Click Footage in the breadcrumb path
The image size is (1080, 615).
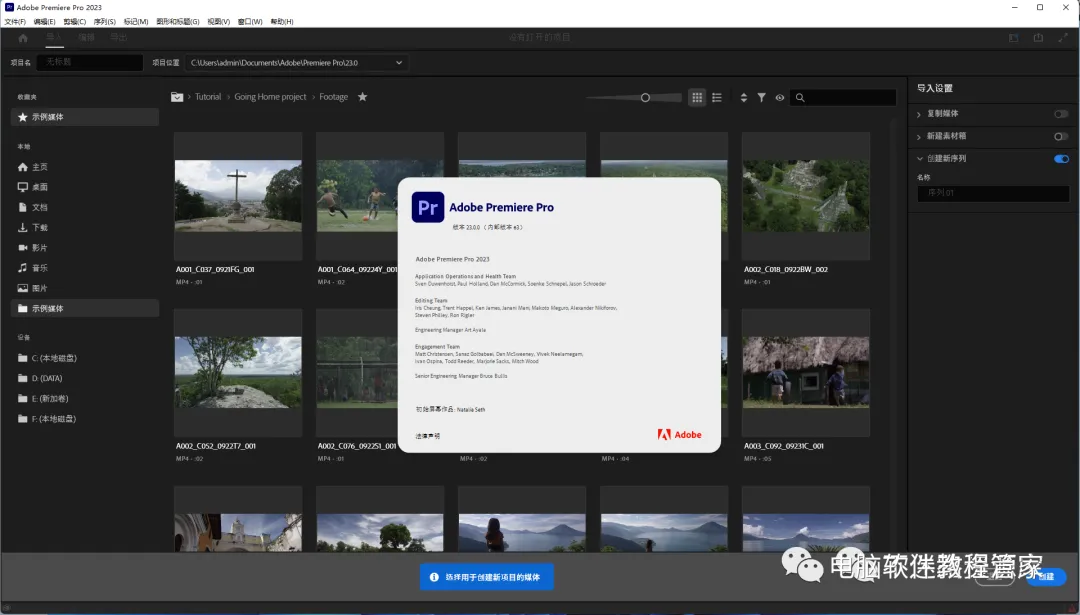coord(333,97)
